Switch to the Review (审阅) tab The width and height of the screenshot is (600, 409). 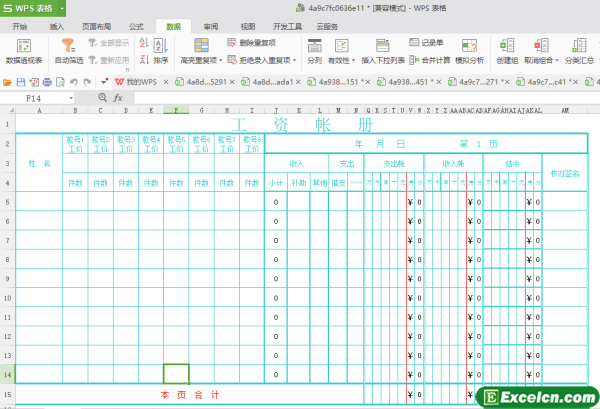[x=211, y=27]
